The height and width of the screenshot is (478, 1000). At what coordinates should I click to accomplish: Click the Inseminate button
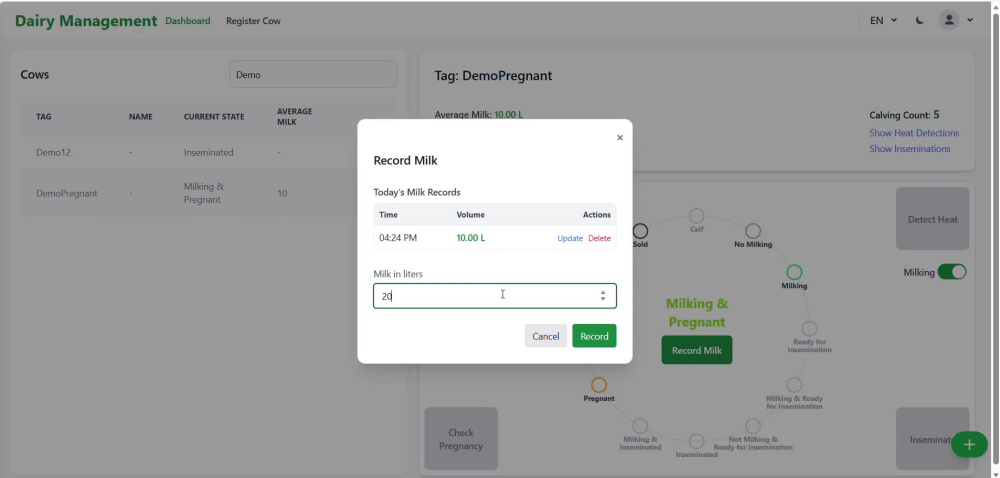point(932,439)
